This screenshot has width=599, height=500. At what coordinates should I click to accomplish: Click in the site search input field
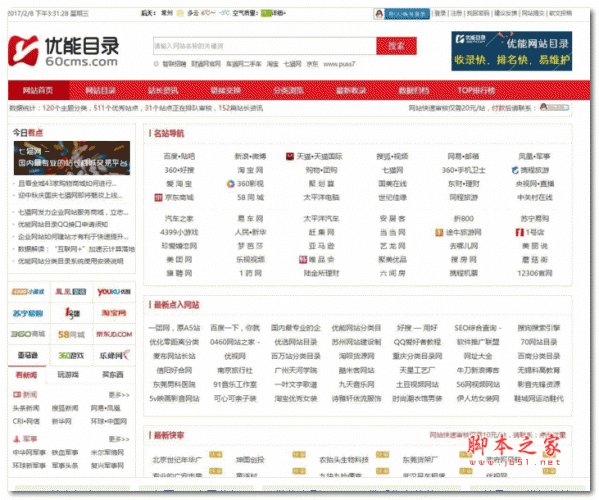click(265, 46)
